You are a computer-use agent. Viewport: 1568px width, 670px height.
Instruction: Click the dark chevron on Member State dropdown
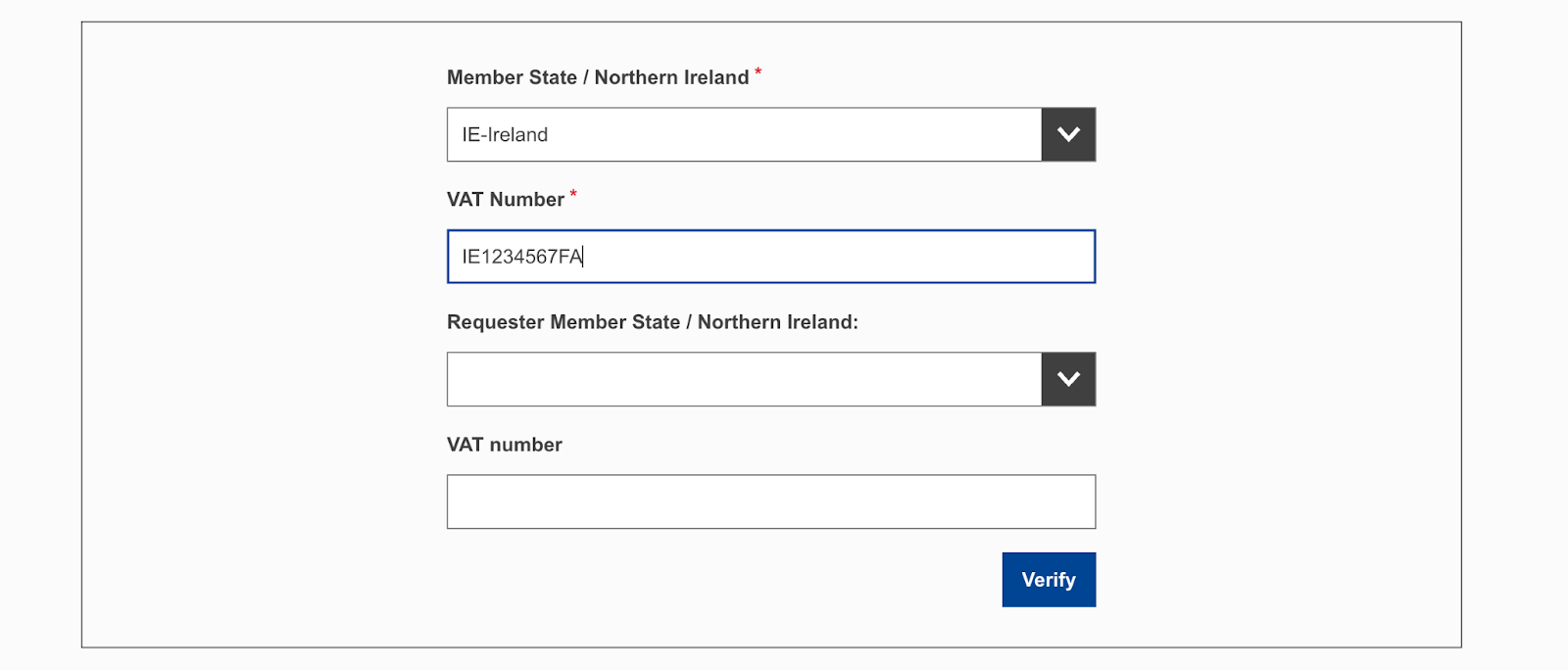click(x=1067, y=134)
